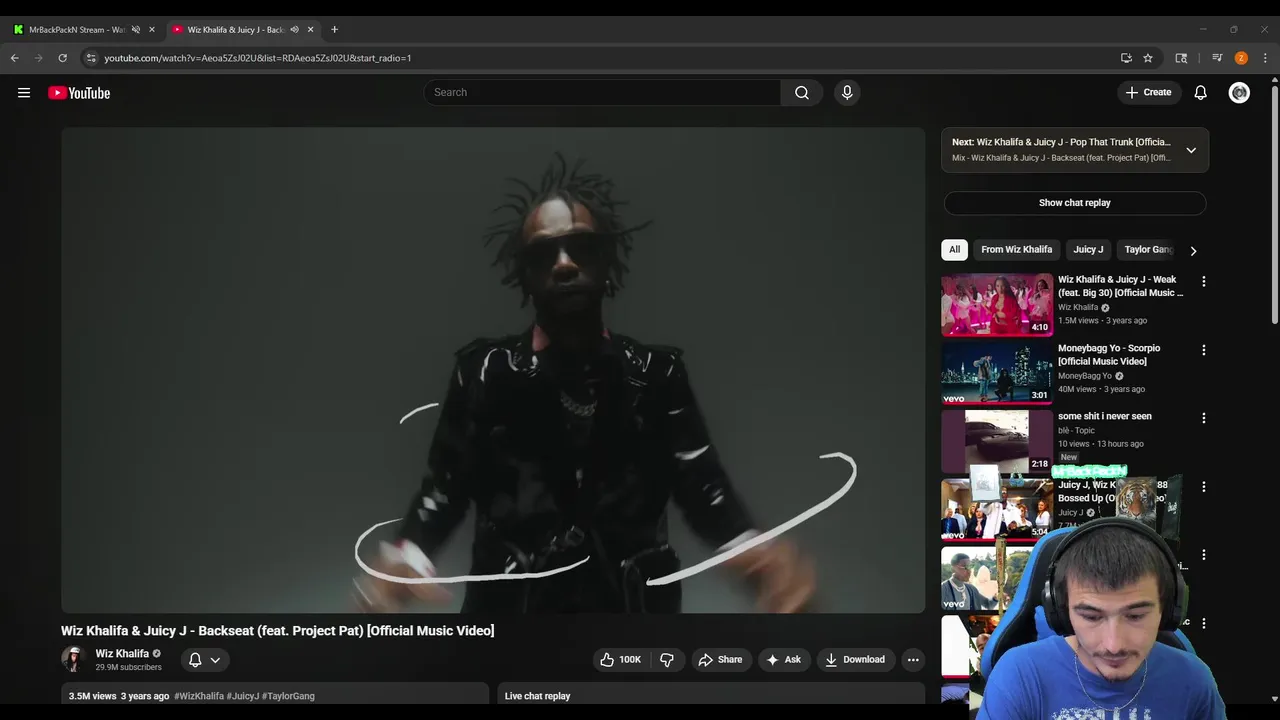Click the Live chat replay header
This screenshot has height=720, width=1280.
[537, 696]
